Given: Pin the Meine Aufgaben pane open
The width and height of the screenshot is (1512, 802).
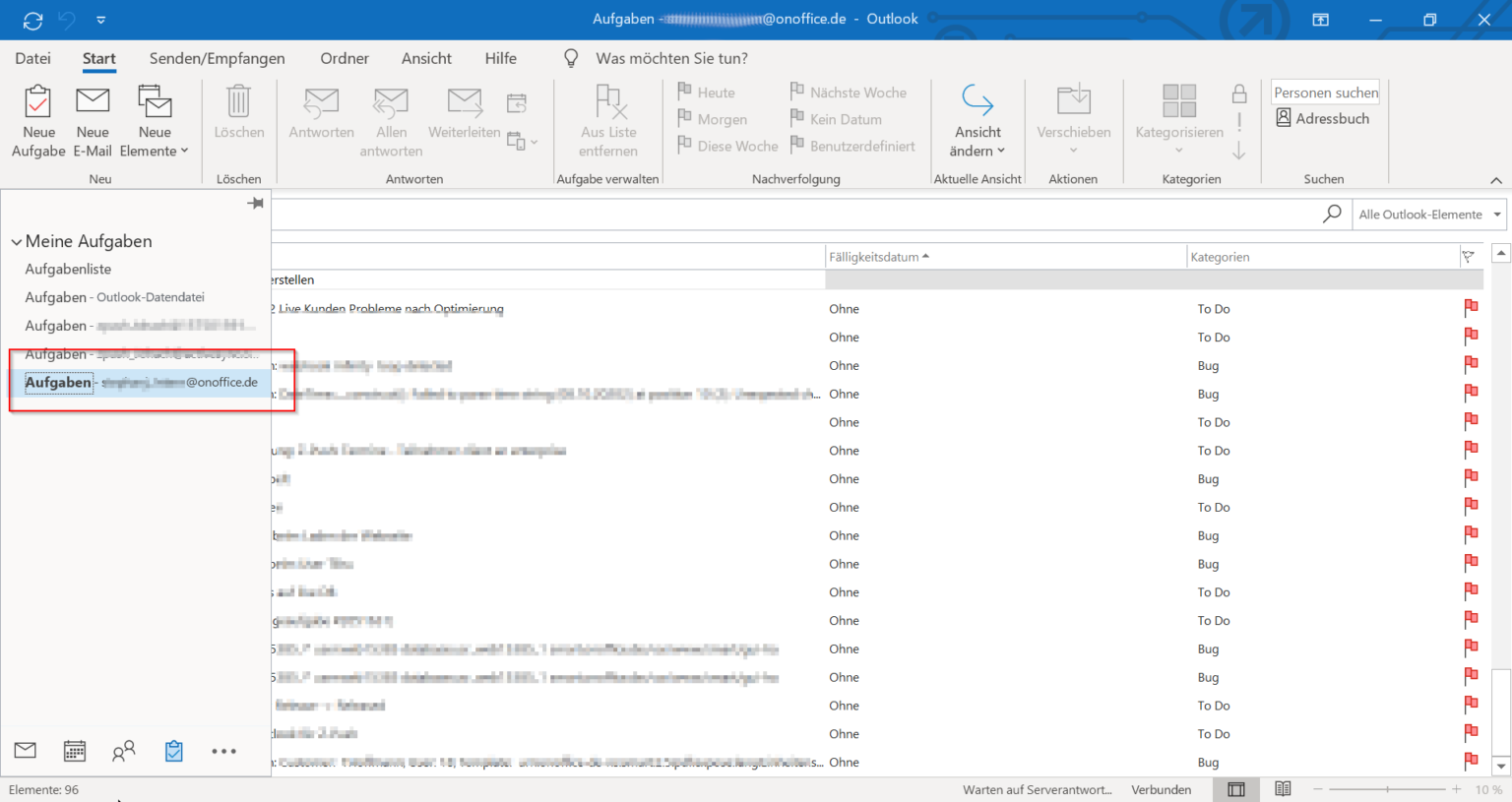Looking at the screenshot, I should point(255,203).
